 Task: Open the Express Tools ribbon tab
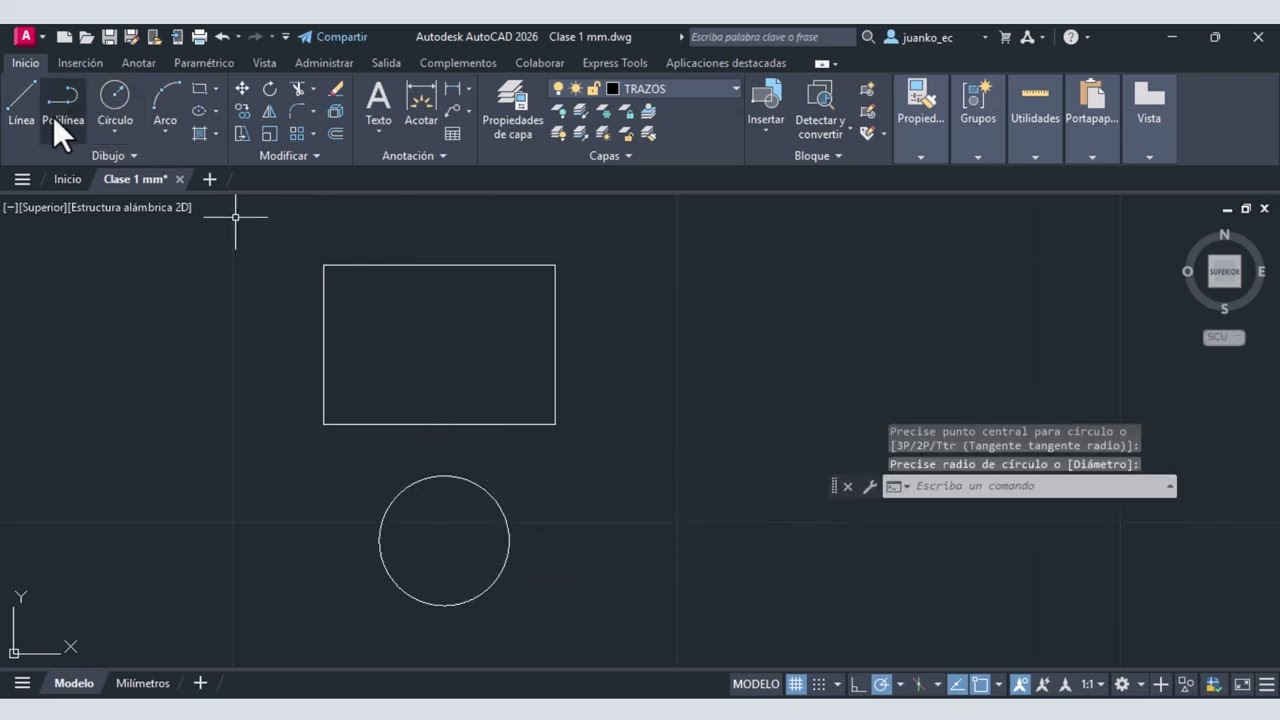pos(615,63)
